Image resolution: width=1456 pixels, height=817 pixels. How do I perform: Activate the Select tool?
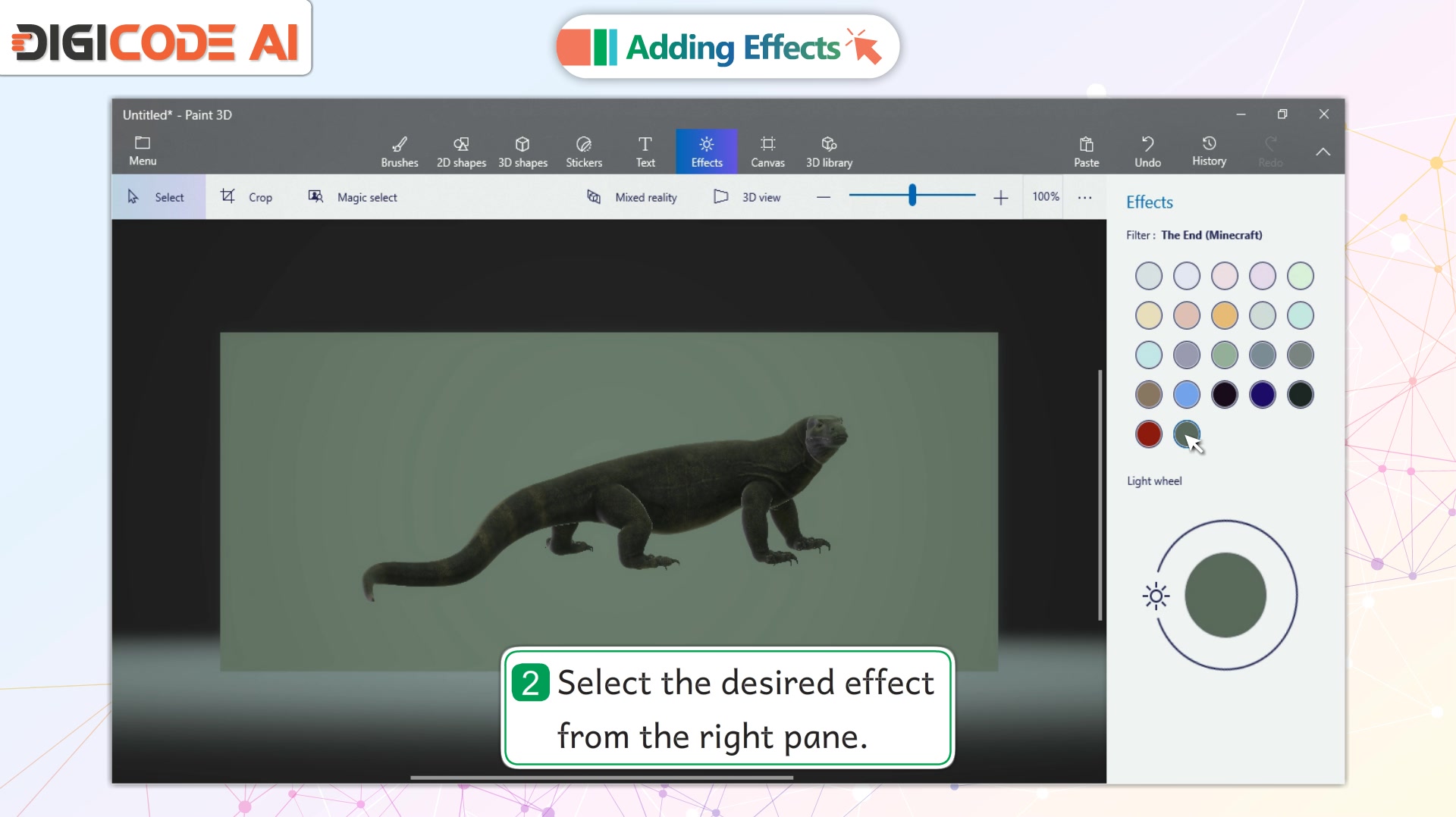pos(158,197)
